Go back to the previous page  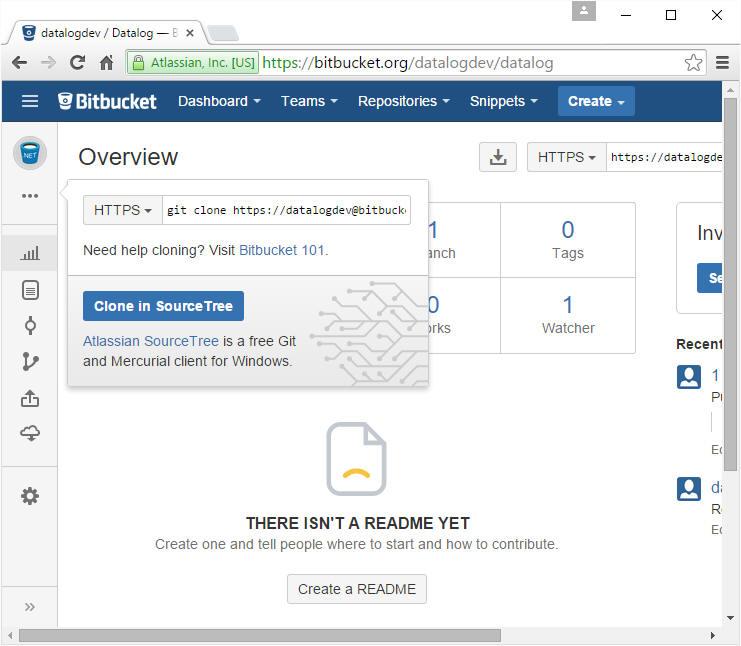(x=19, y=62)
